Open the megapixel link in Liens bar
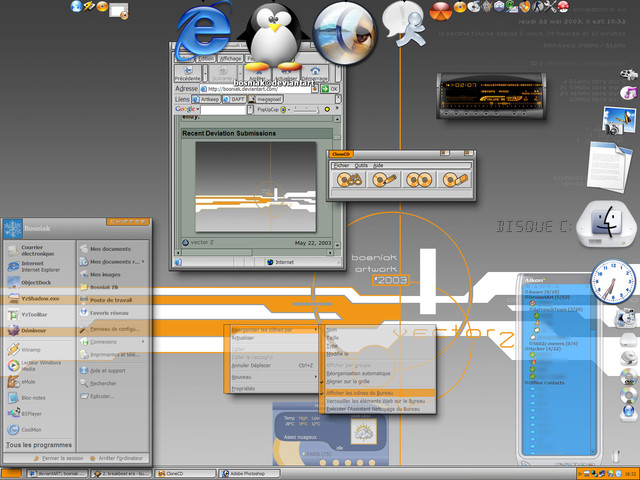This screenshot has height=480, width=640. (x=266, y=99)
